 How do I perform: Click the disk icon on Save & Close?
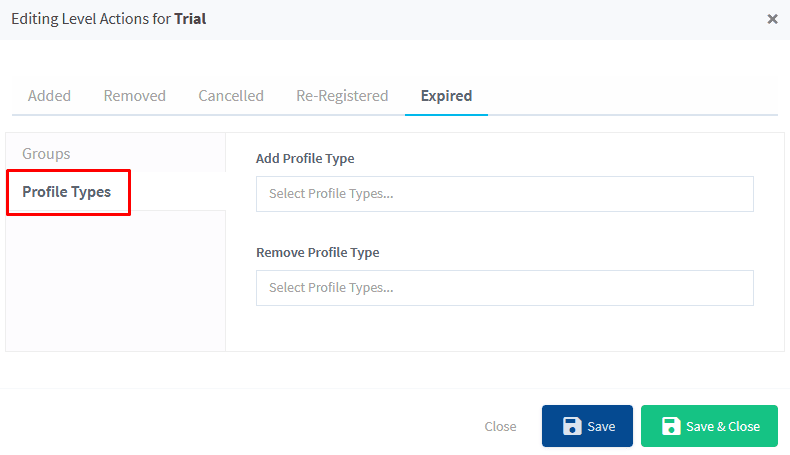pos(671,426)
